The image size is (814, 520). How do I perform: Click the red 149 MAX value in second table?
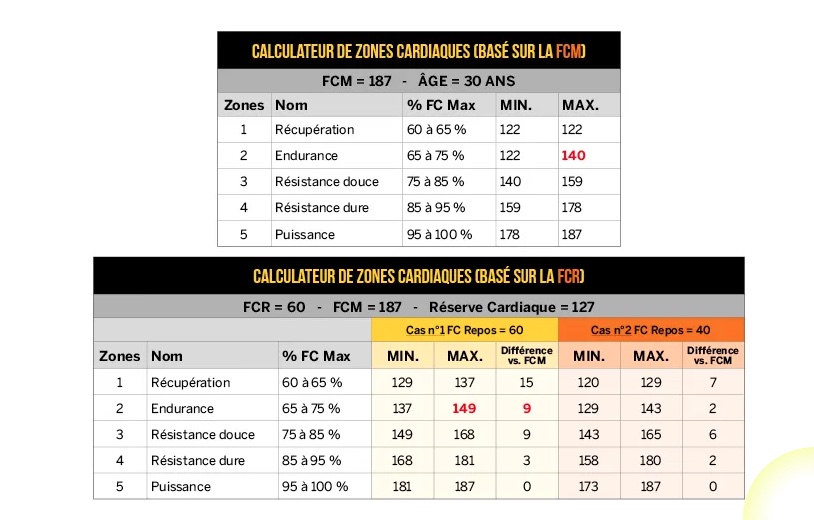464,408
